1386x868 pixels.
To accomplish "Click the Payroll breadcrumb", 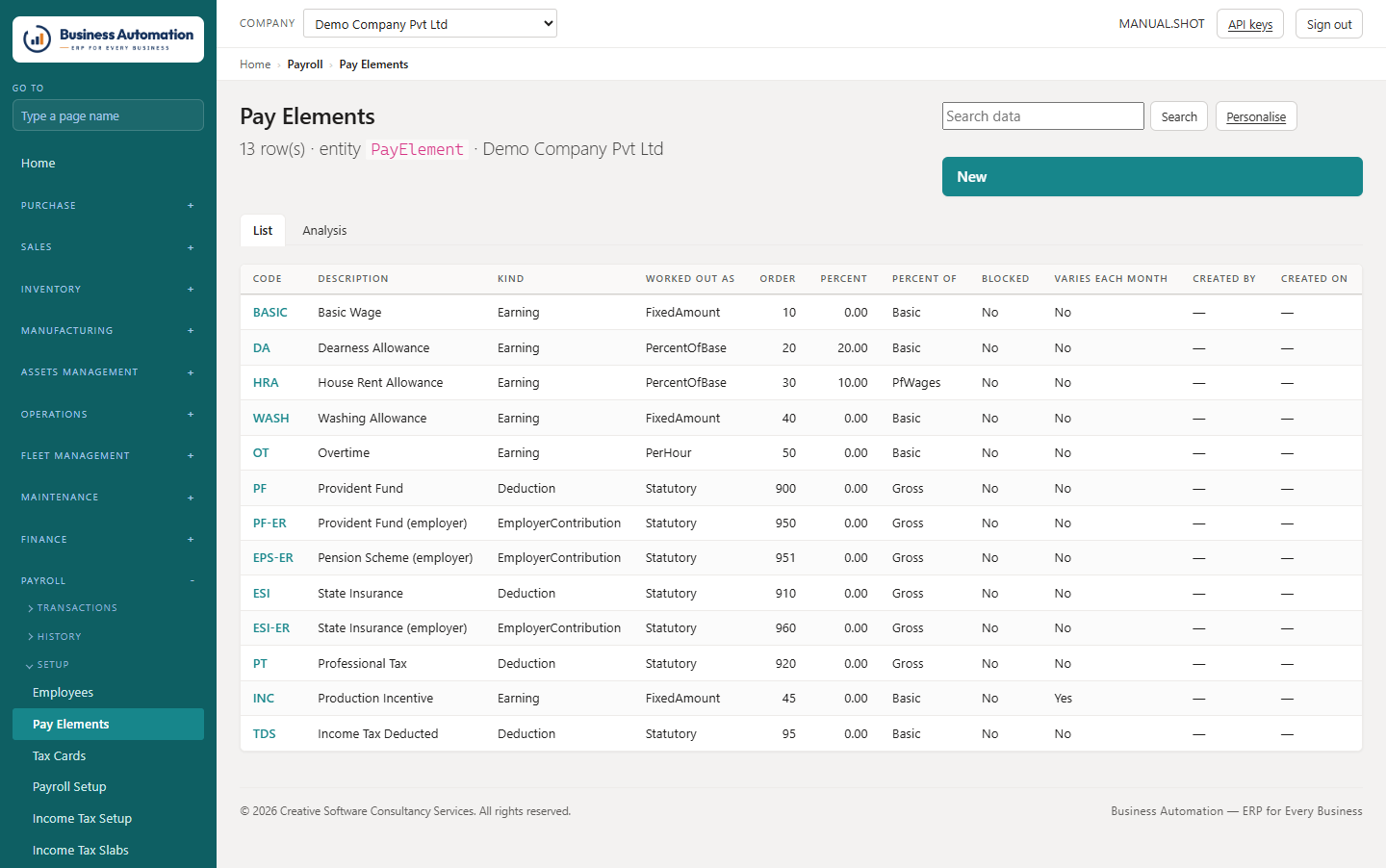I will coord(305,64).
